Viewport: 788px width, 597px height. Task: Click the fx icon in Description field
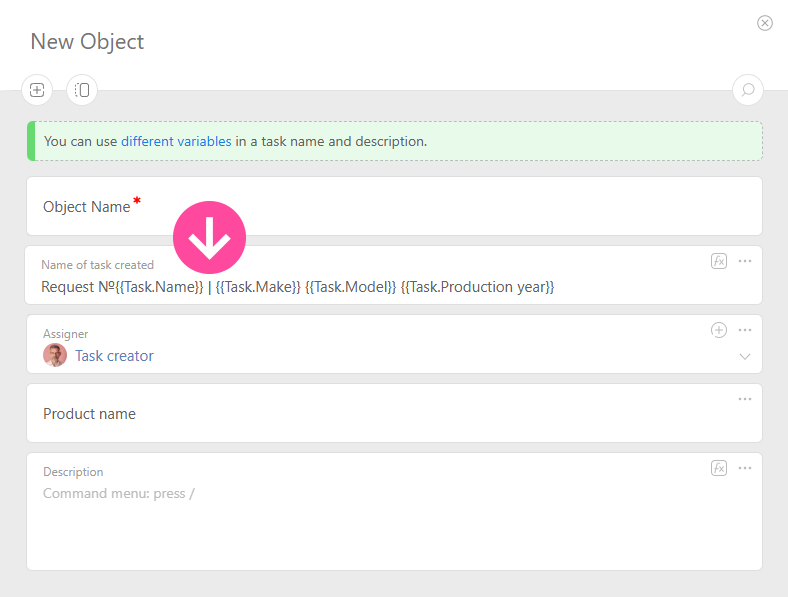coord(719,468)
